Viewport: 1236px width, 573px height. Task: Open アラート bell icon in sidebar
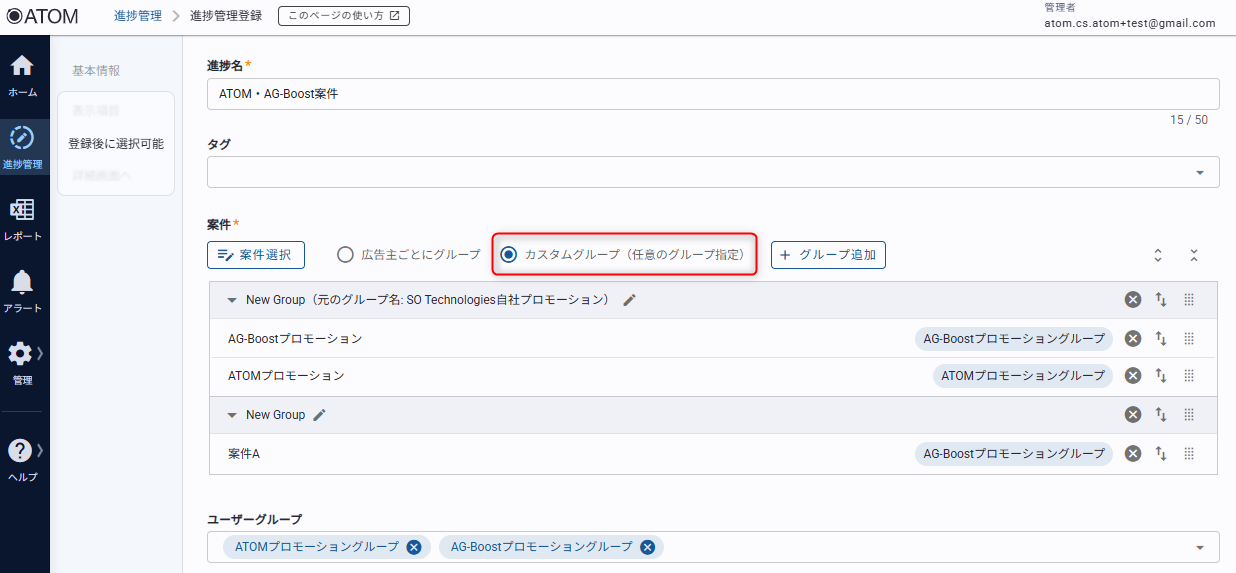pos(22,283)
